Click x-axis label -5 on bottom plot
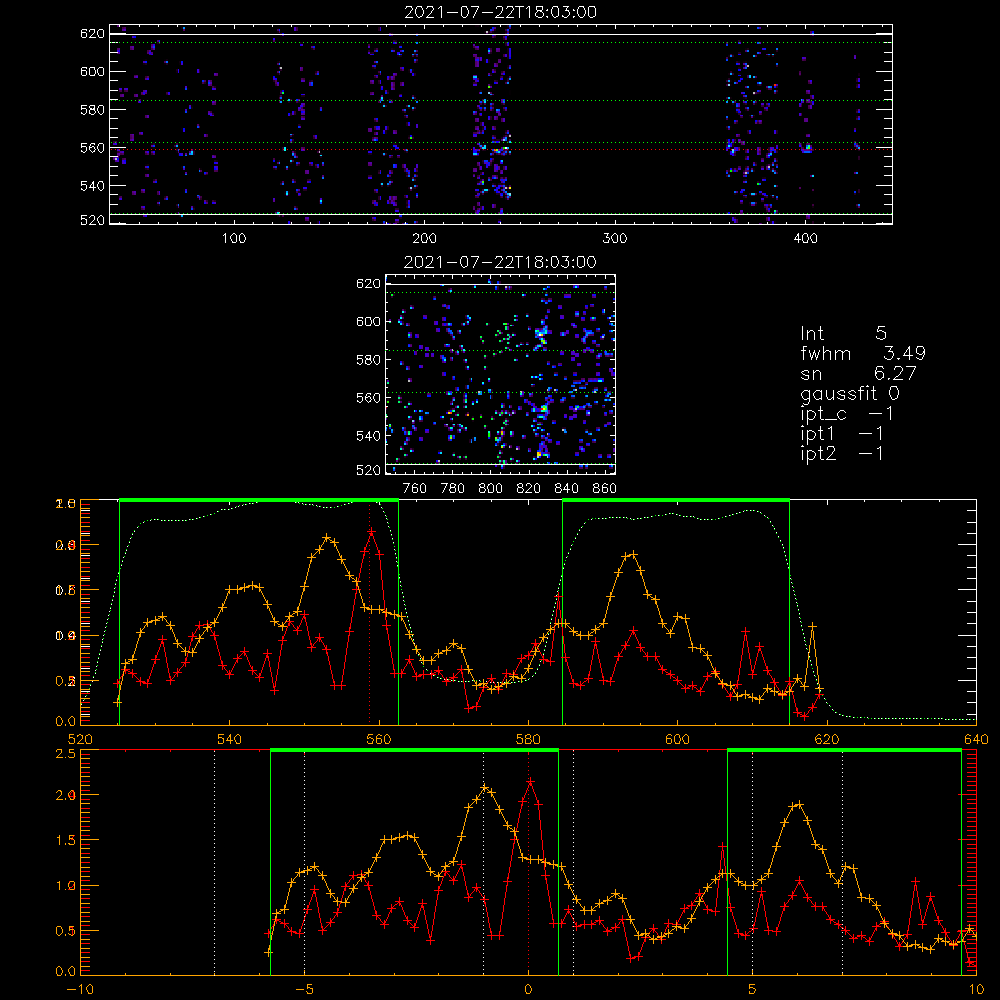This screenshot has width=1000, height=1000. click(x=305, y=989)
